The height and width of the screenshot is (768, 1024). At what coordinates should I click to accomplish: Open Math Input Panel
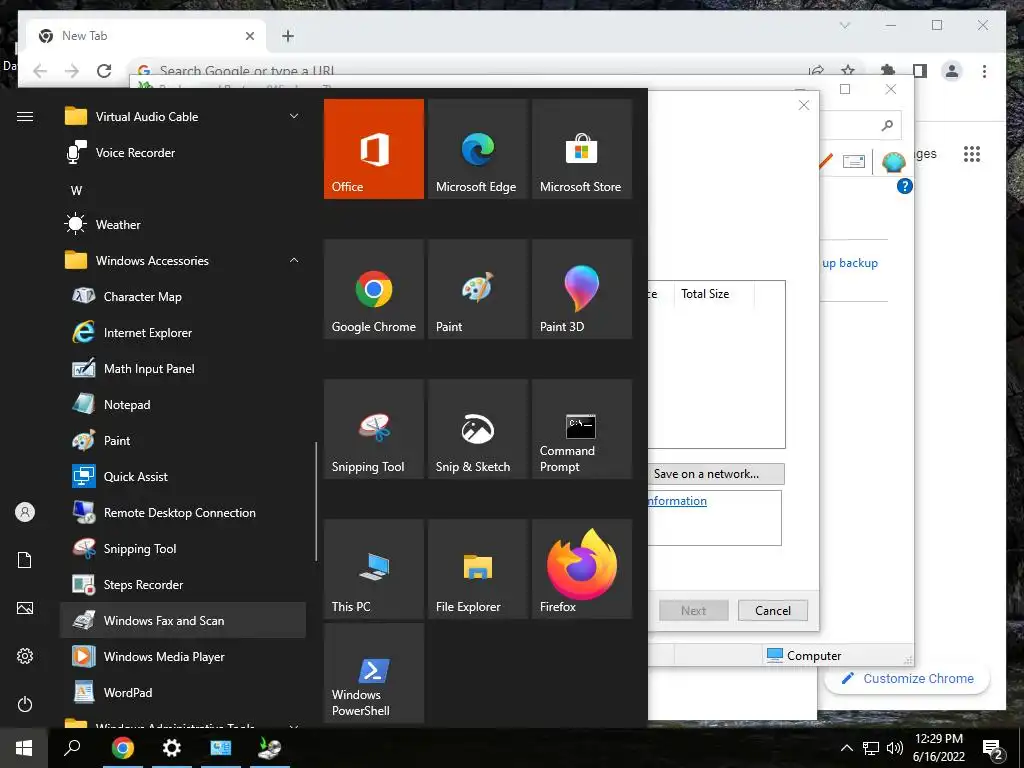(x=183, y=369)
